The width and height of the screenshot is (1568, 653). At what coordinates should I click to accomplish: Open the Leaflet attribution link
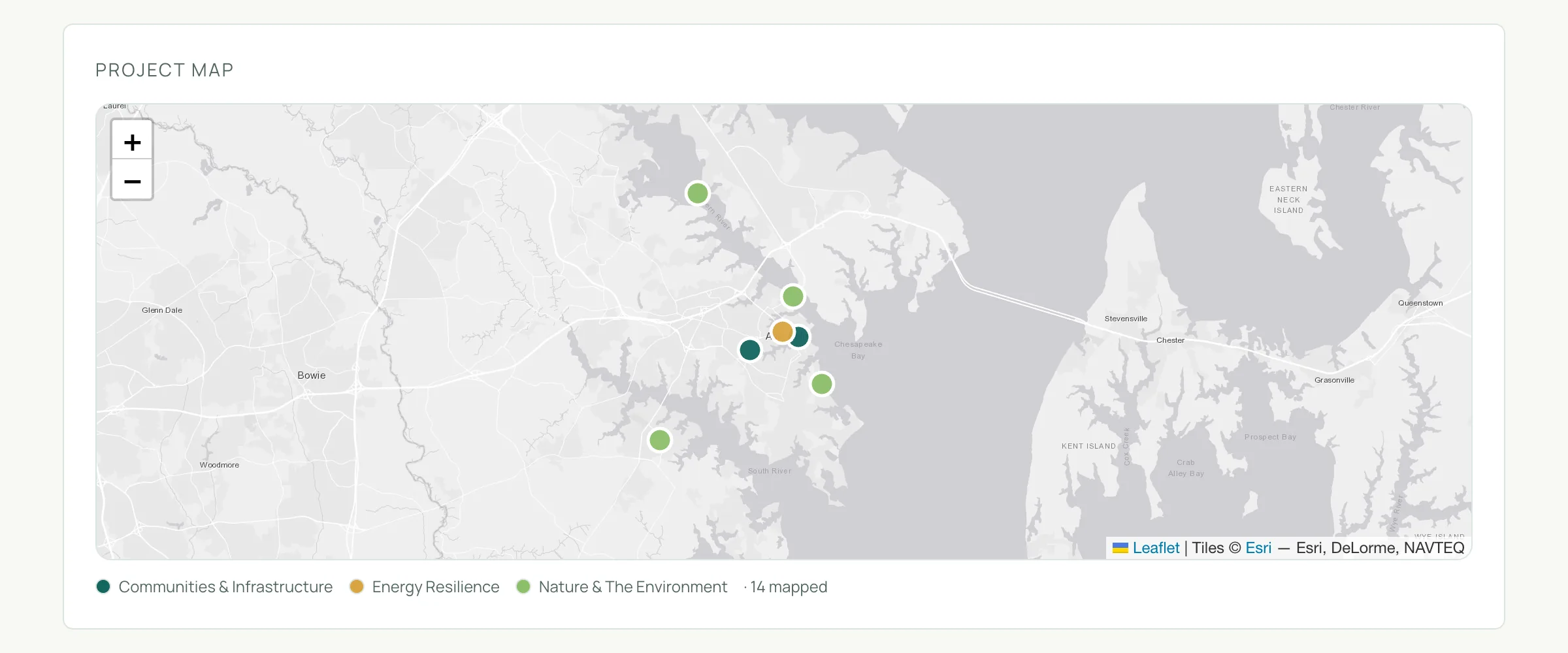(x=1156, y=548)
